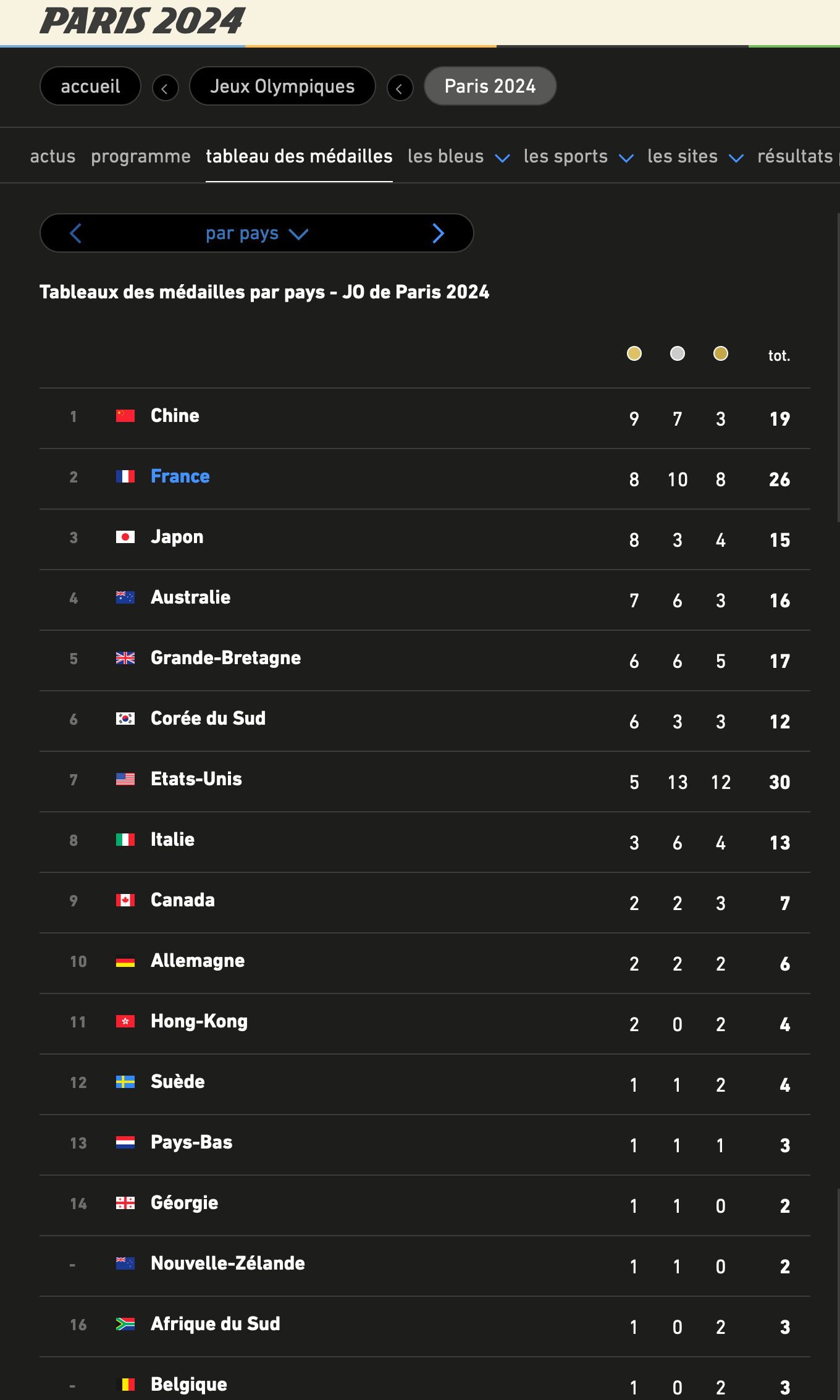840x1400 pixels.
Task: Click the Paris 2024 logo
Action: tap(142, 21)
